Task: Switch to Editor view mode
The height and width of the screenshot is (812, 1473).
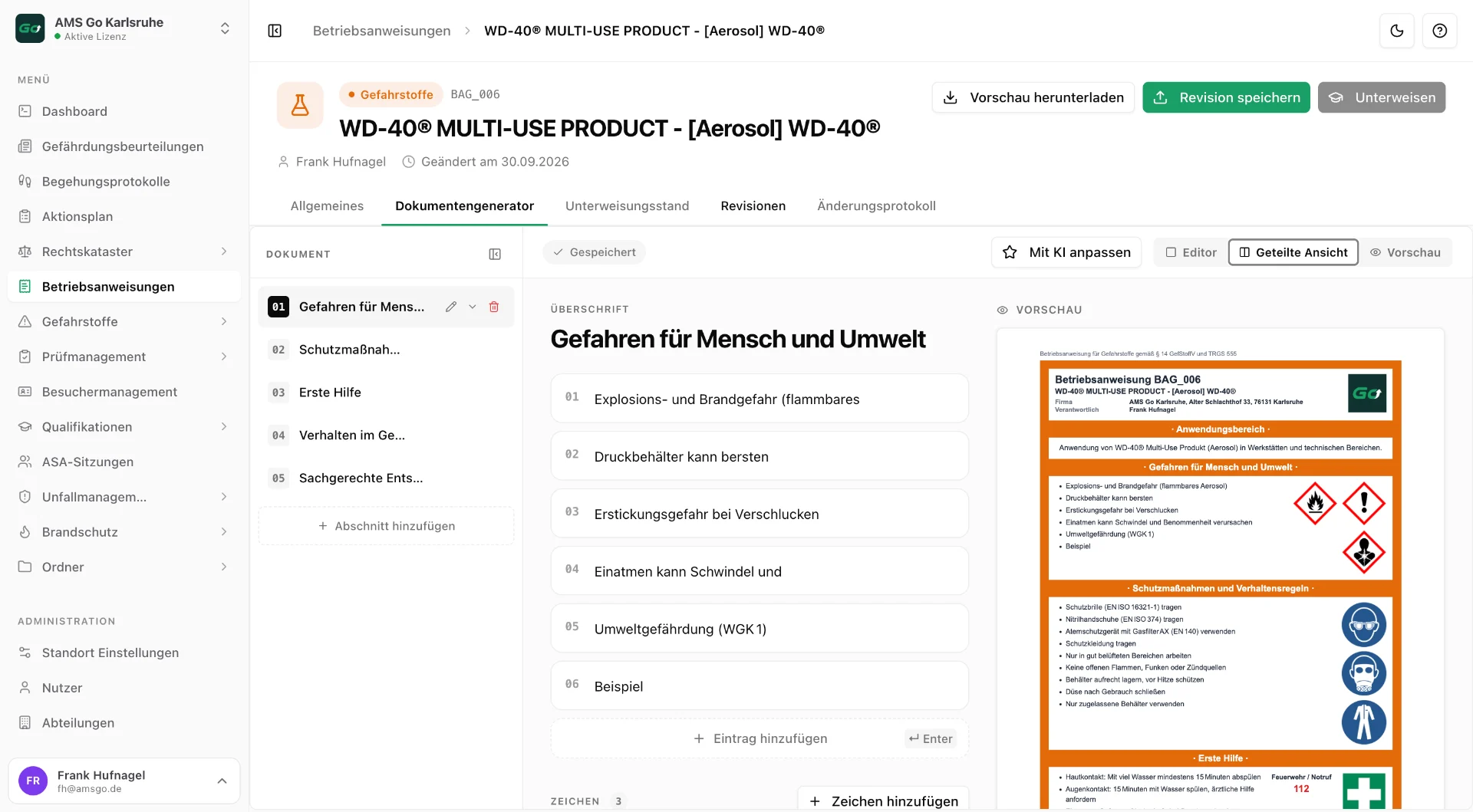Action: [1191, 252]
